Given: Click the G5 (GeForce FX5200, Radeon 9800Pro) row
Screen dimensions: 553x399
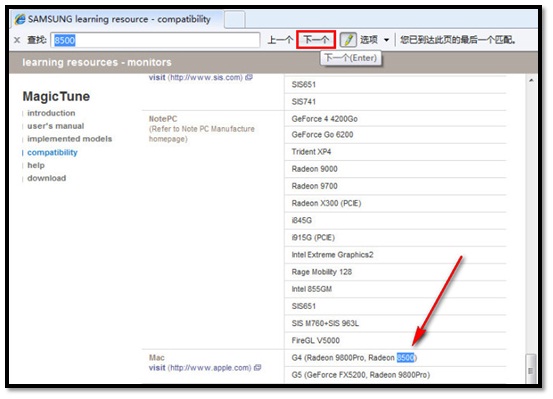Looking at the screenshot, I should (x=395, y=375).
